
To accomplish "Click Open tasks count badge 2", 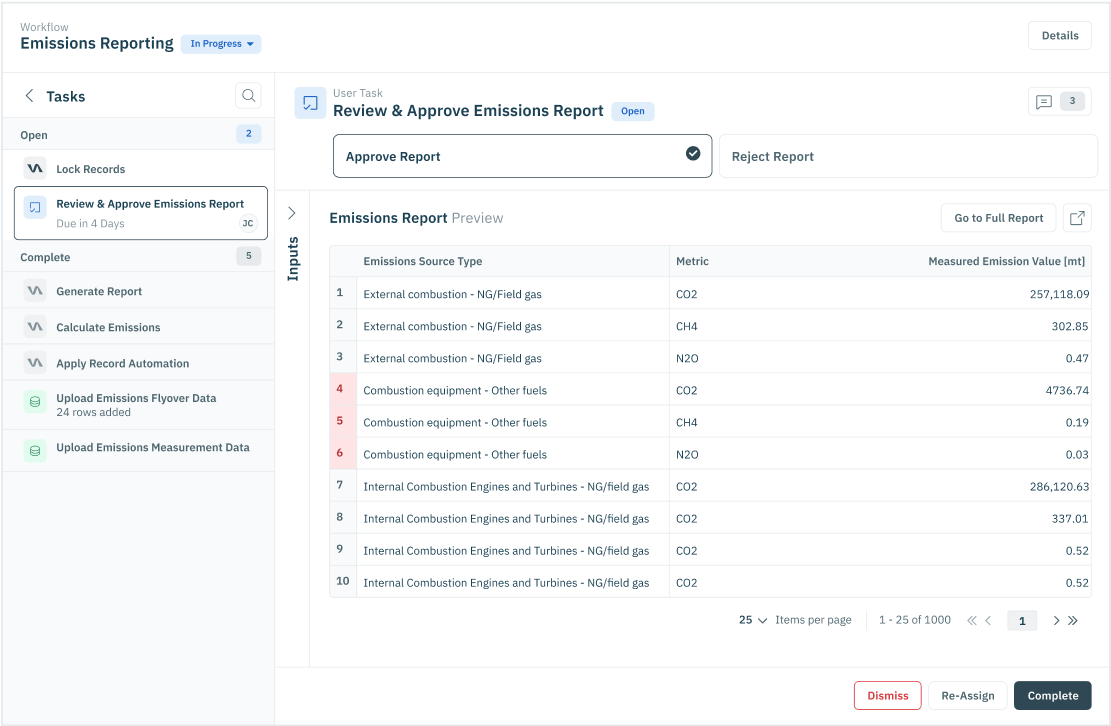I will (249, 133).
